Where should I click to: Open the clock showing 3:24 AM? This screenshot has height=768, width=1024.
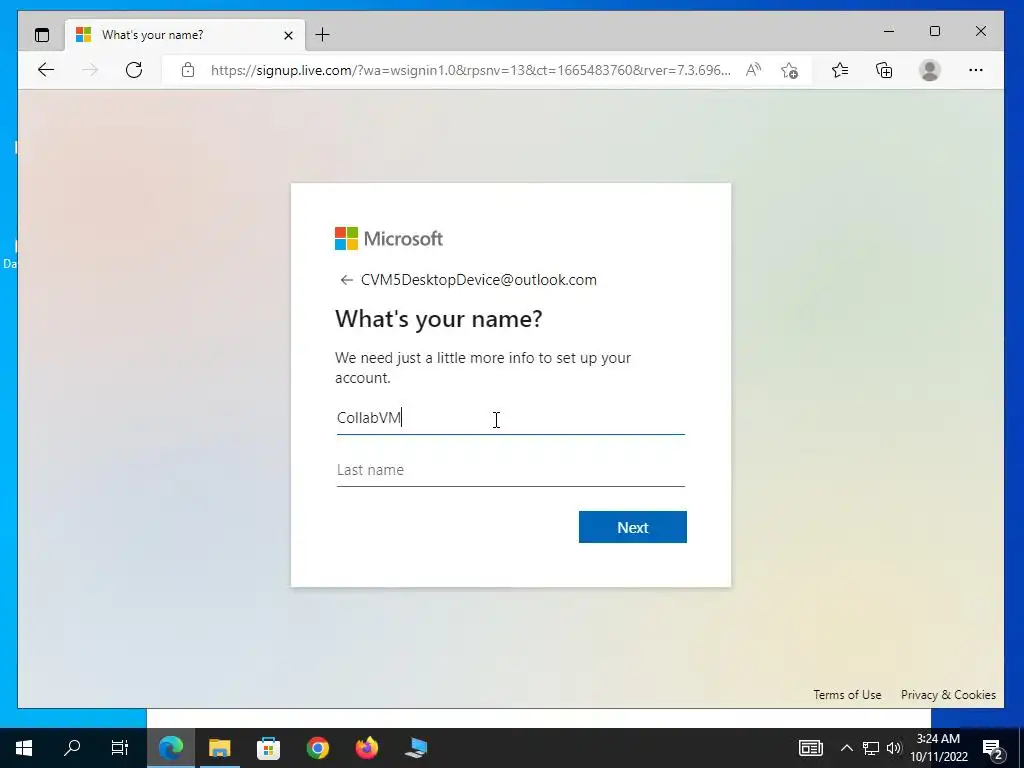tap(938, 748)
